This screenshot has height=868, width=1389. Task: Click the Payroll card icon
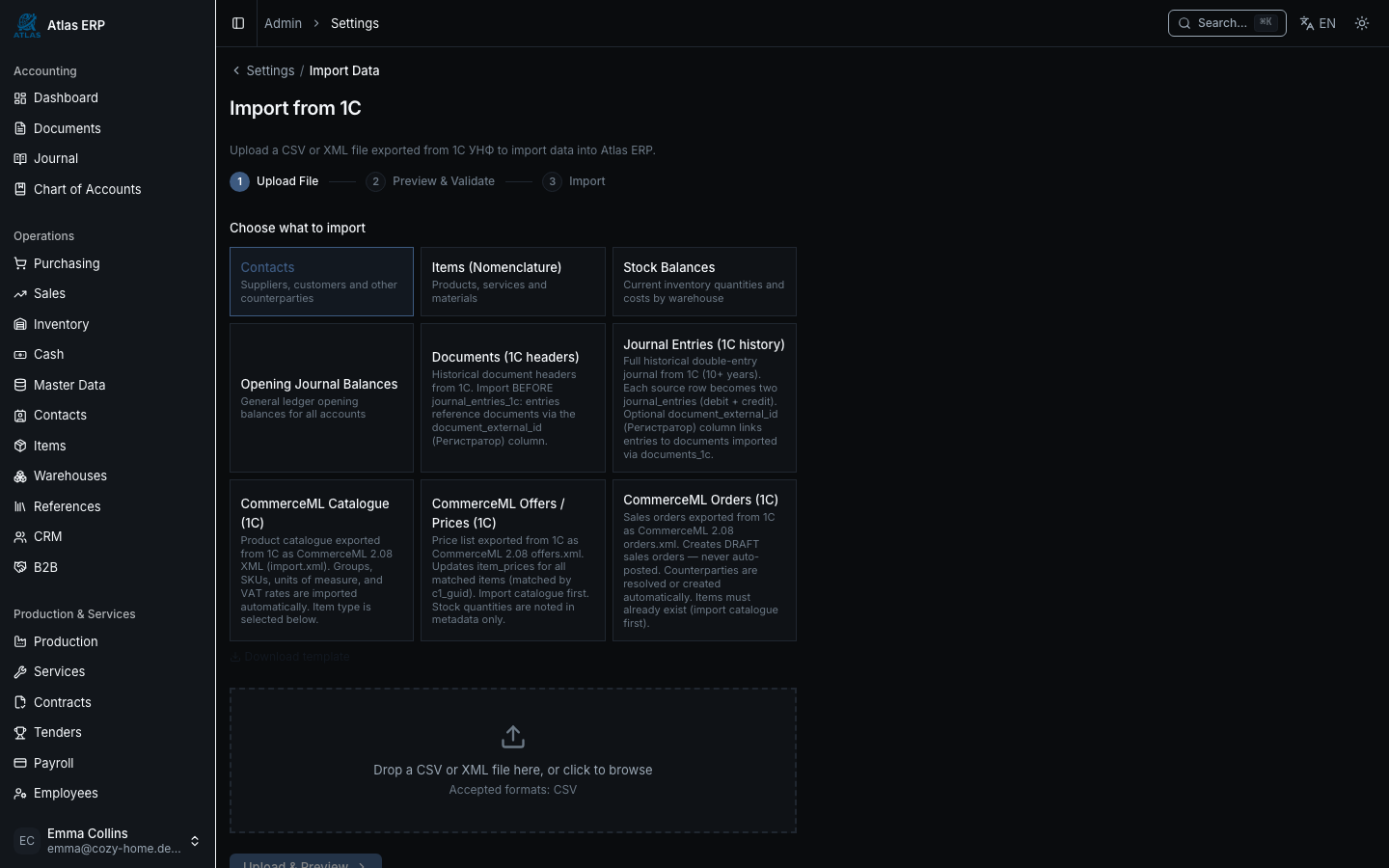pyautogui.click(x=20, y=763)
